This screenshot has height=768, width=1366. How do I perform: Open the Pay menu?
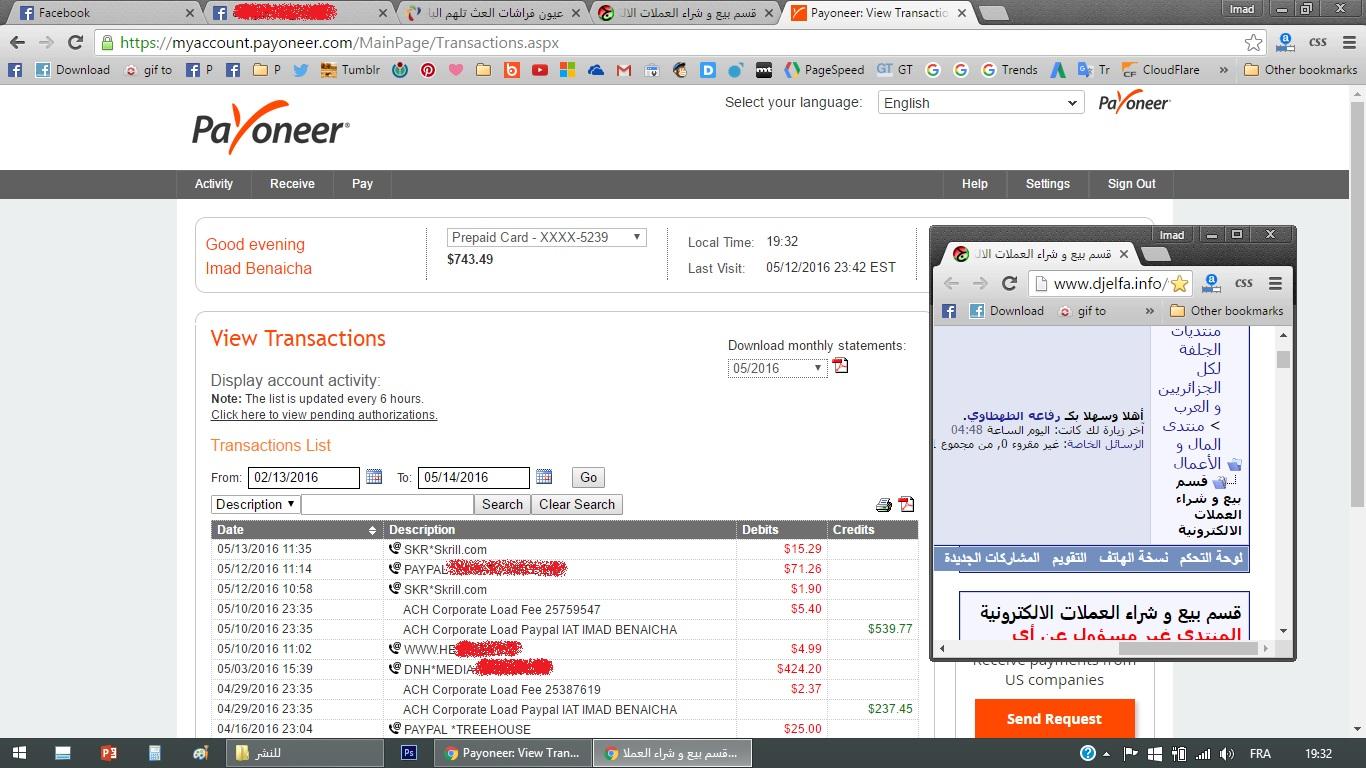pyautogui.click(x=362, y=184)
